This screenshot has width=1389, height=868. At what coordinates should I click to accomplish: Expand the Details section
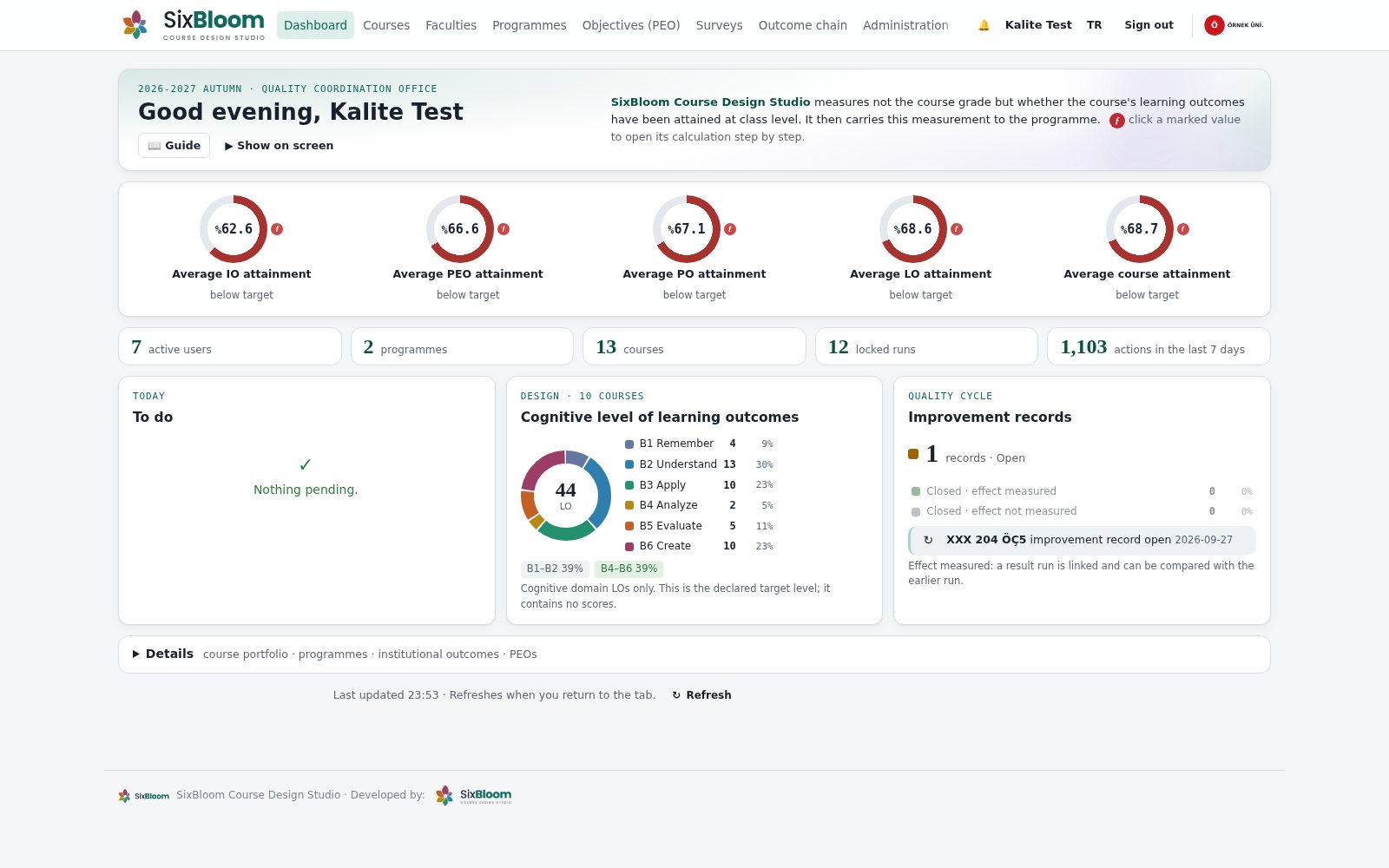(x=163, y=654)
